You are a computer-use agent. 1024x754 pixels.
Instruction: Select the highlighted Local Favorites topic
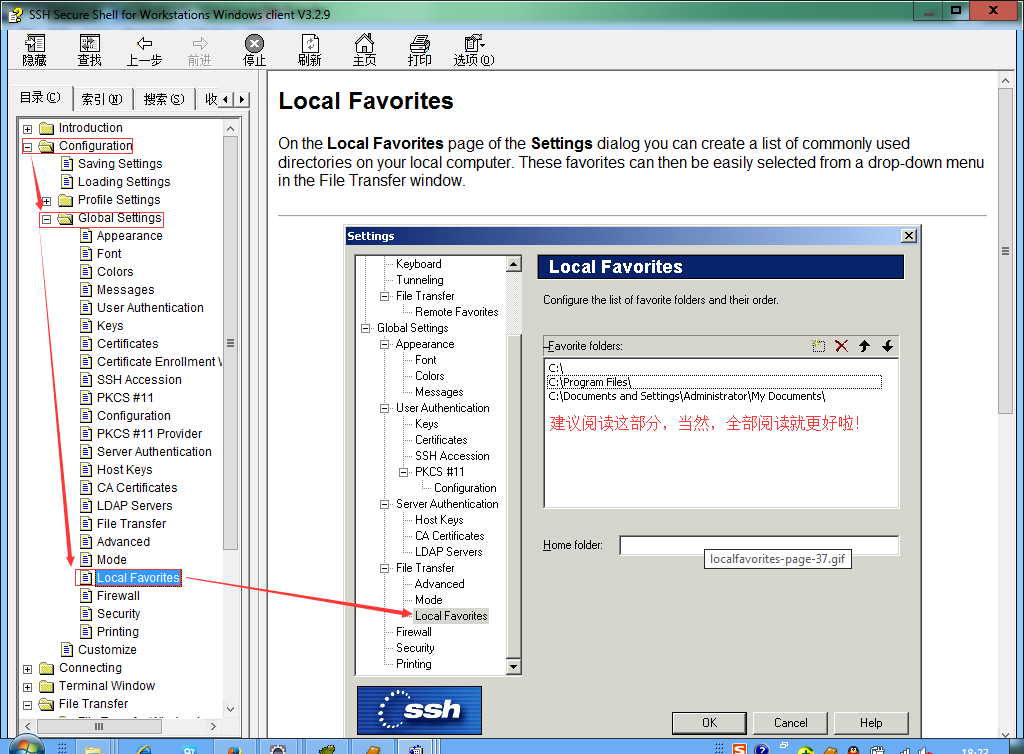point(138,578)
